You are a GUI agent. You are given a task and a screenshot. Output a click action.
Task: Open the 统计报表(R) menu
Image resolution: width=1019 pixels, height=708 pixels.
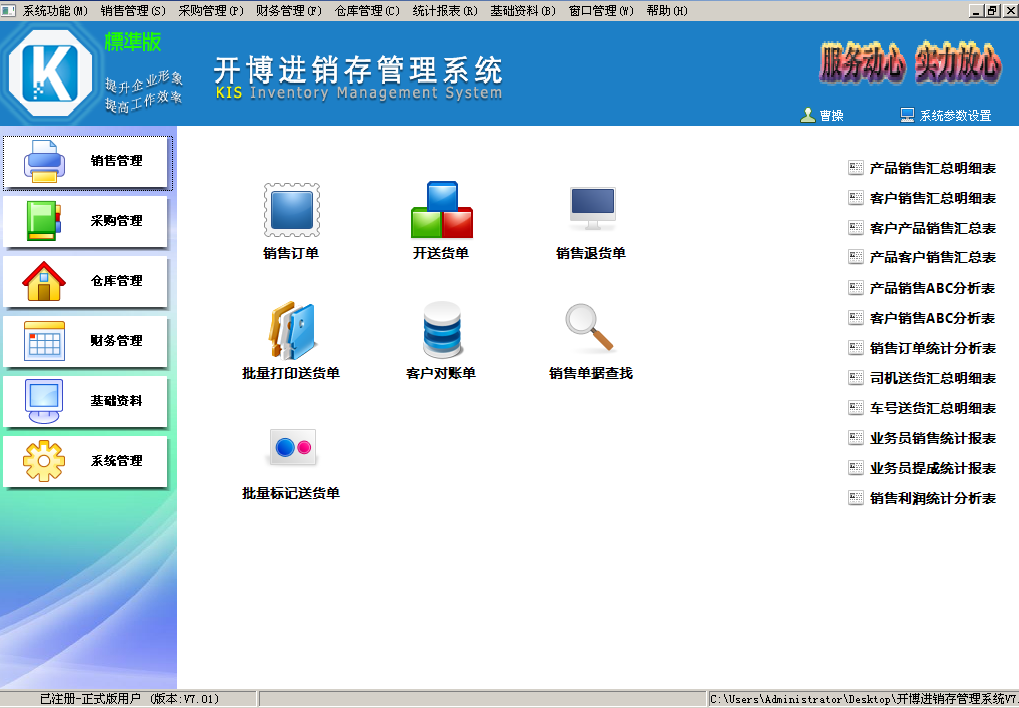[445, 11]
